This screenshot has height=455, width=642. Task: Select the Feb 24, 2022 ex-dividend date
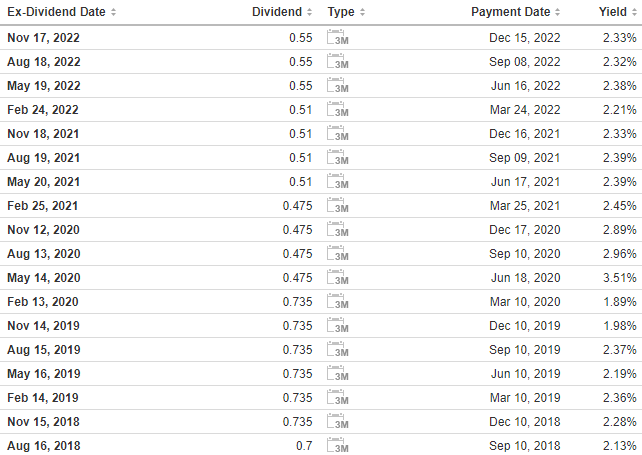(43, 110)
